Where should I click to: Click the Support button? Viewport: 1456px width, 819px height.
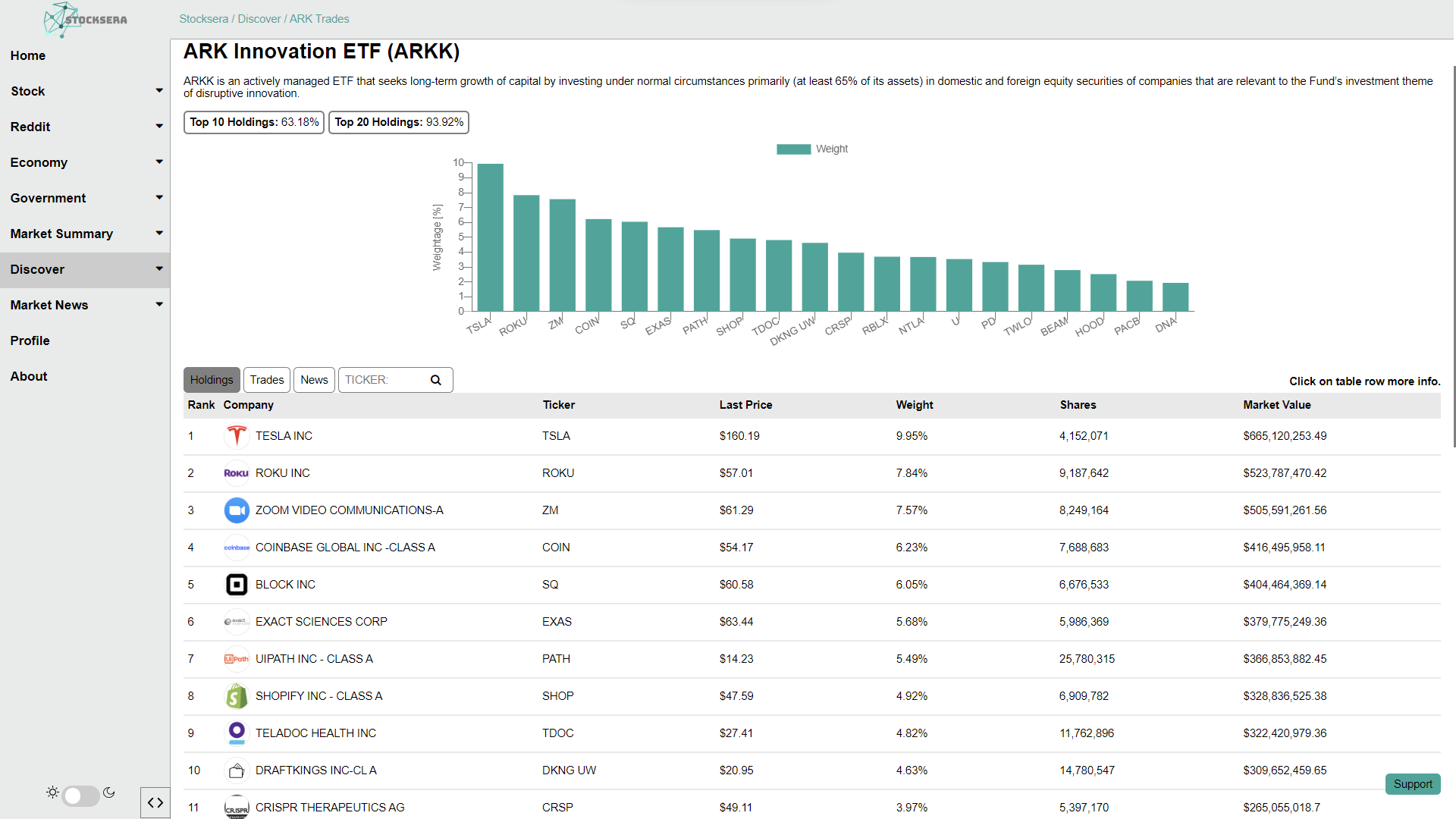coord(1412,784)
